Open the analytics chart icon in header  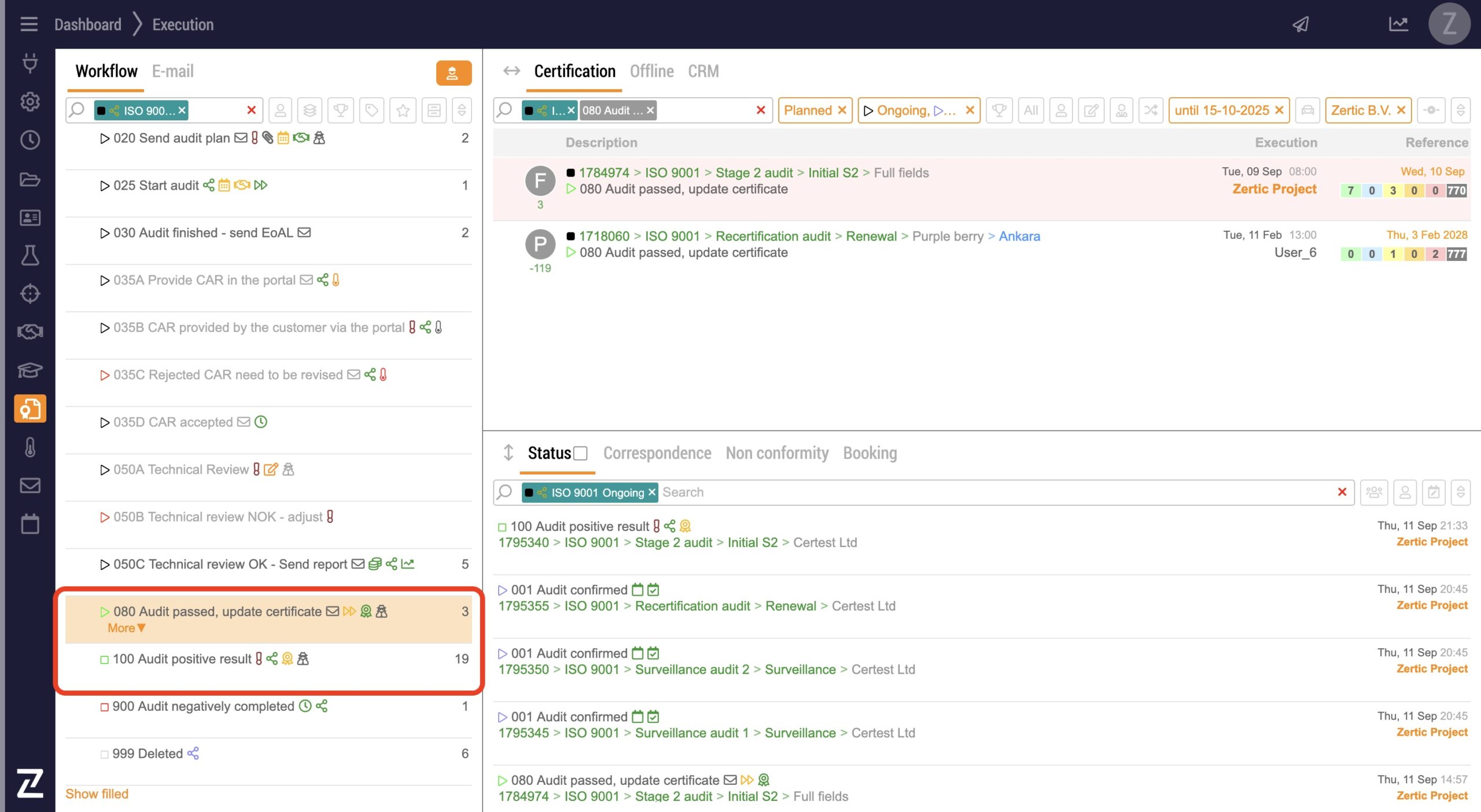(x=1398, y=24)
